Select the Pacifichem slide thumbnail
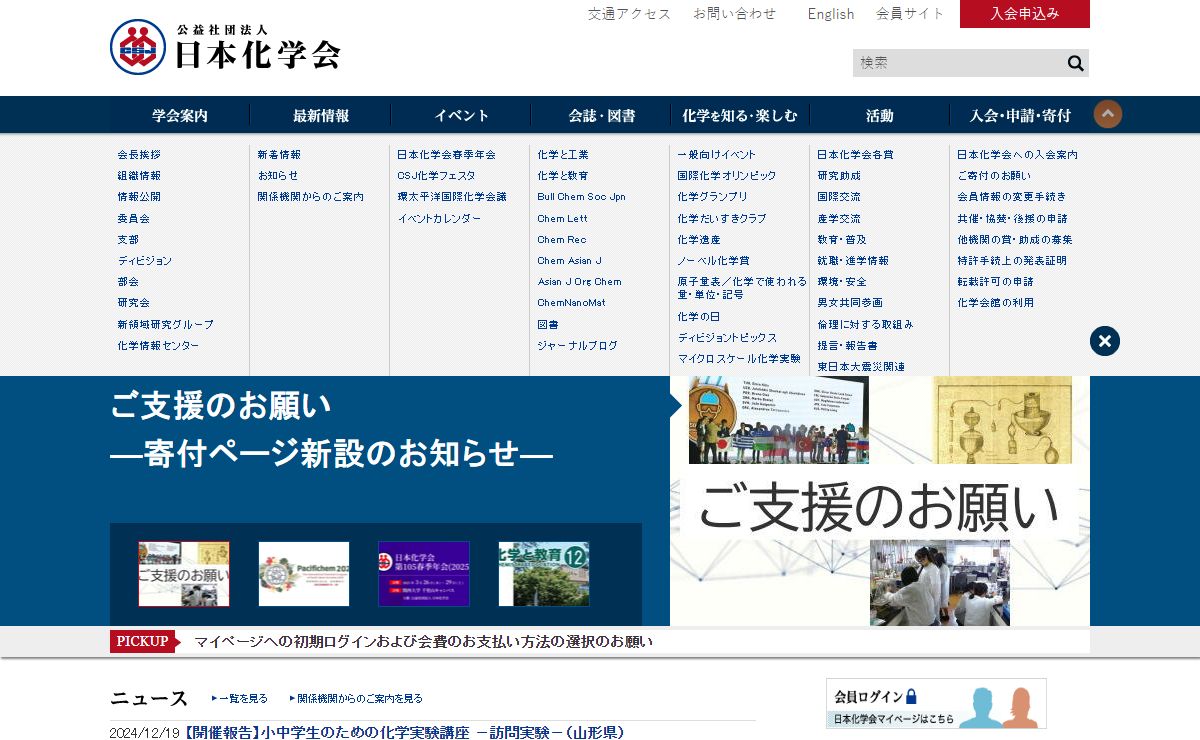The image size is (1200, 740). [304, 574]
